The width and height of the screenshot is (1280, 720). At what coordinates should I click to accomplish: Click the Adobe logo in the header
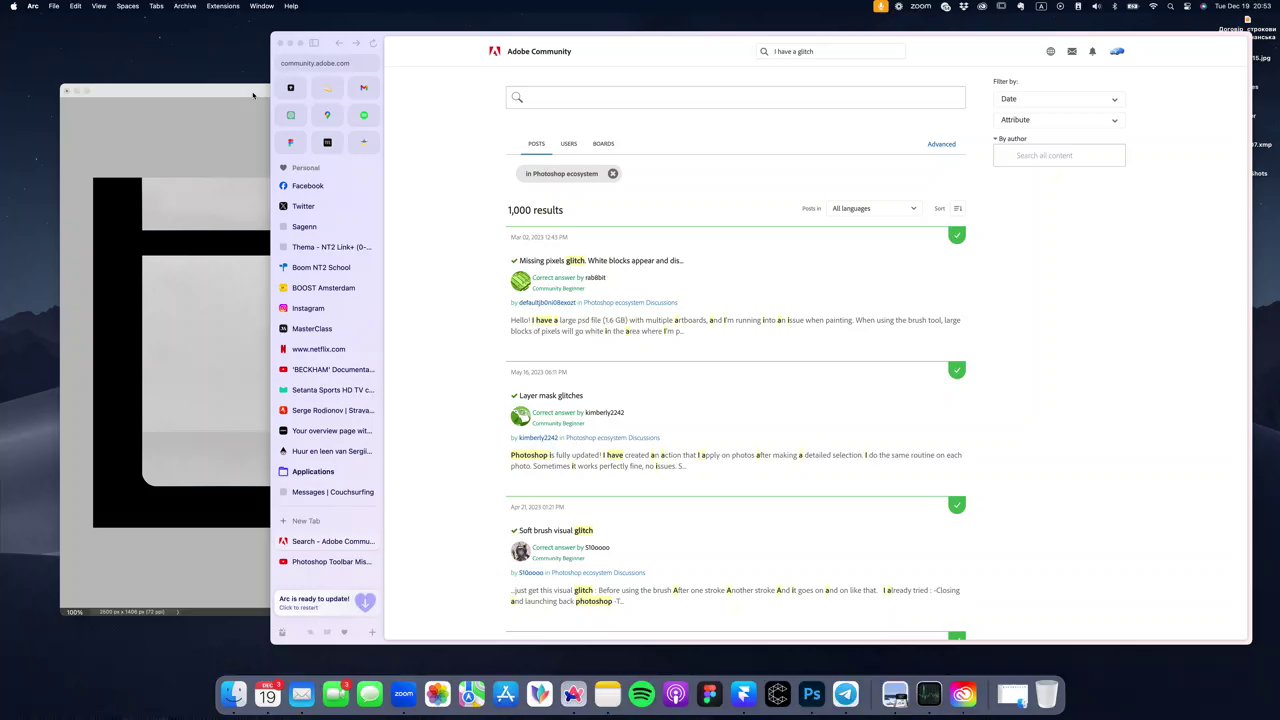(x=494, y=51)
